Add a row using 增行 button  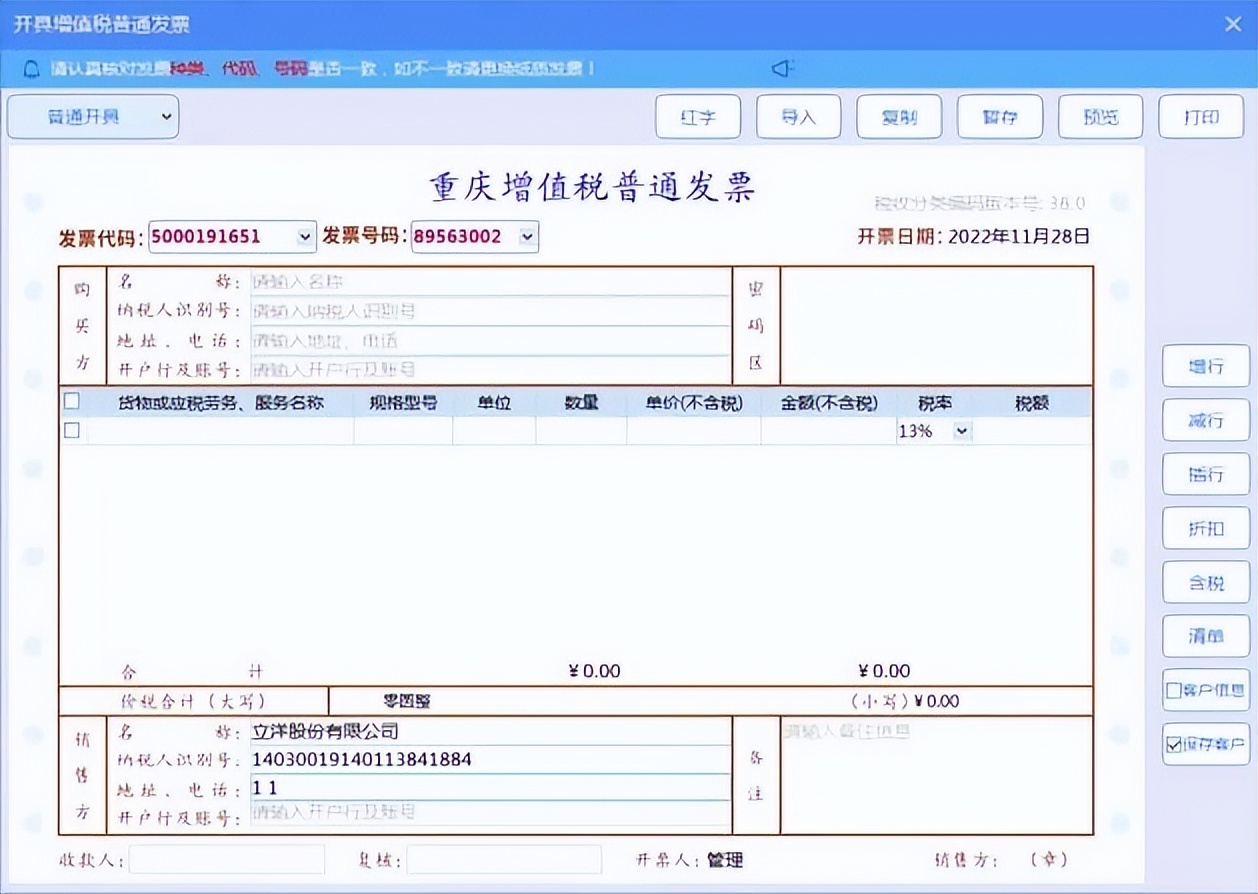click(1205, 366)
